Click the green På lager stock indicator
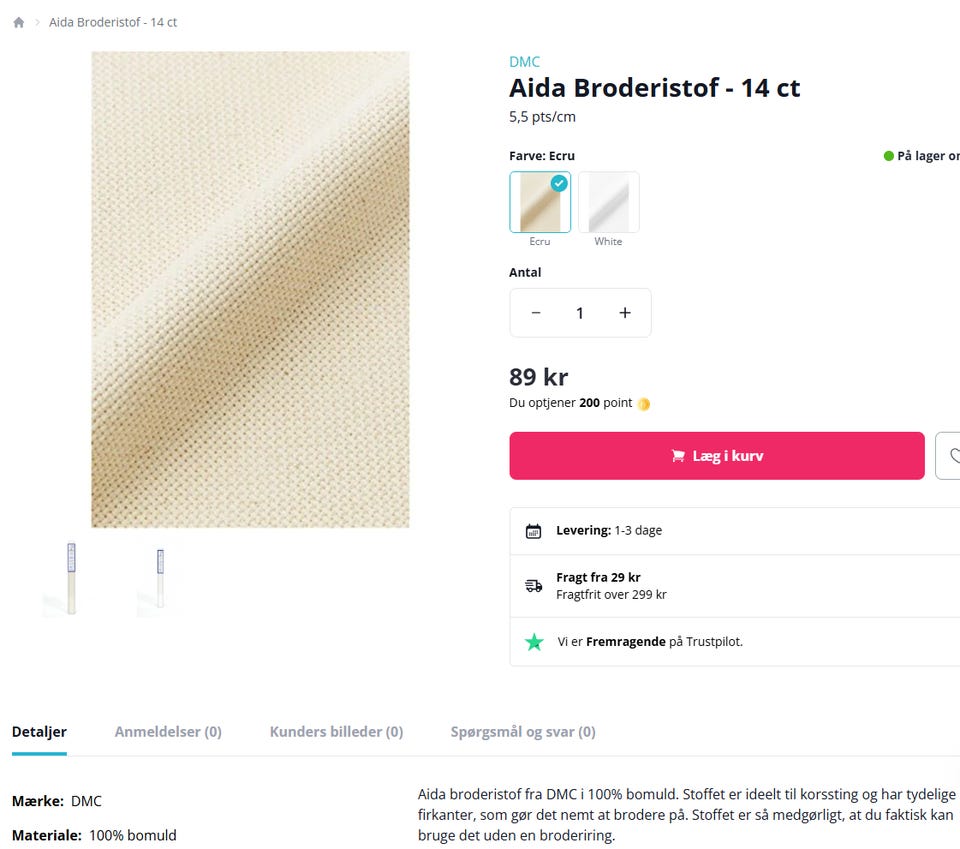960x849 pixels. 887,155
